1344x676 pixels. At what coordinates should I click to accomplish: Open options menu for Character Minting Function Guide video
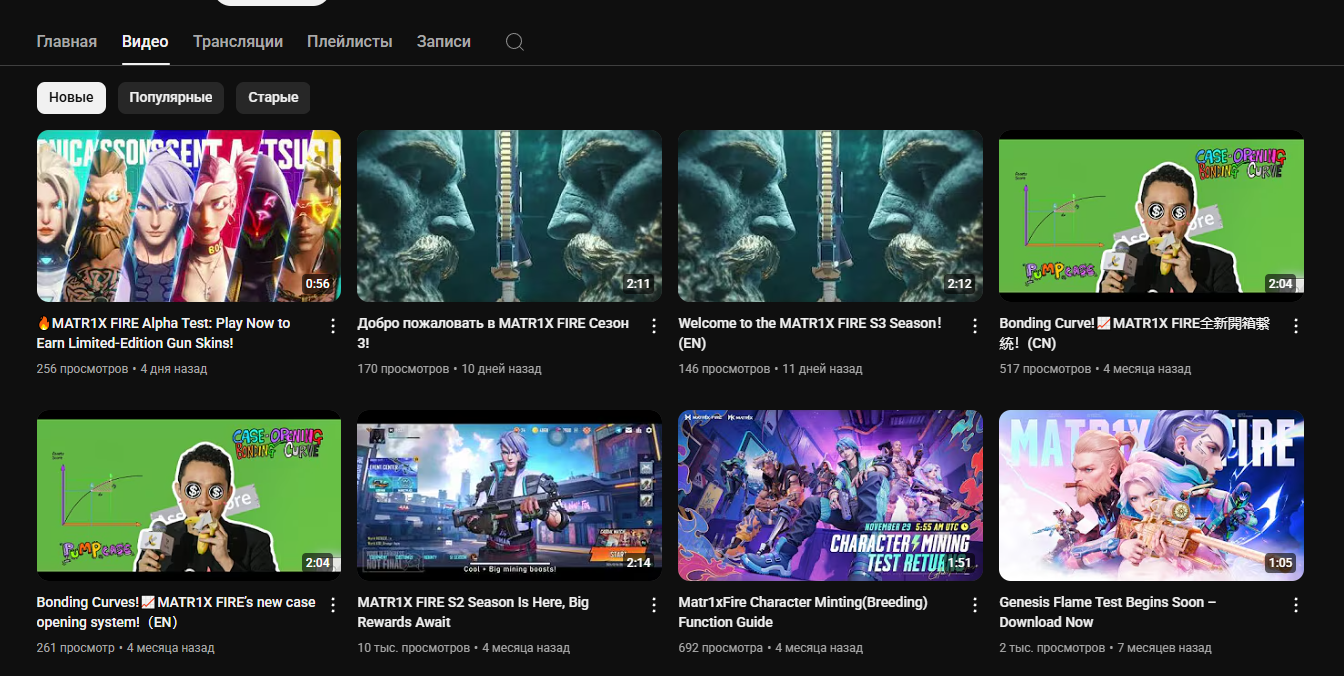tap(975, 605)
